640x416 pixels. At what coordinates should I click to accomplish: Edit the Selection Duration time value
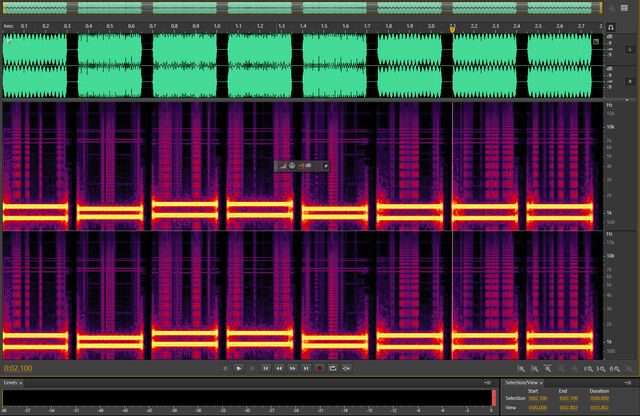point(599,398)
